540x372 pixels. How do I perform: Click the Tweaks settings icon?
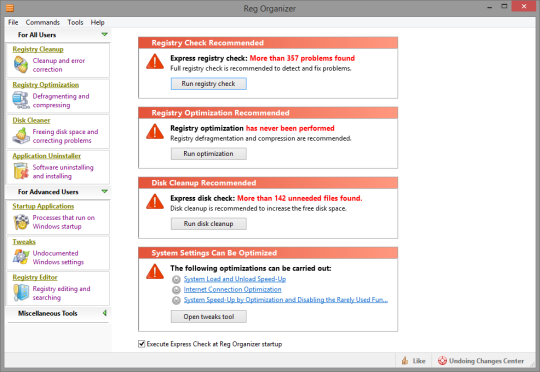(x=21, y=257)
